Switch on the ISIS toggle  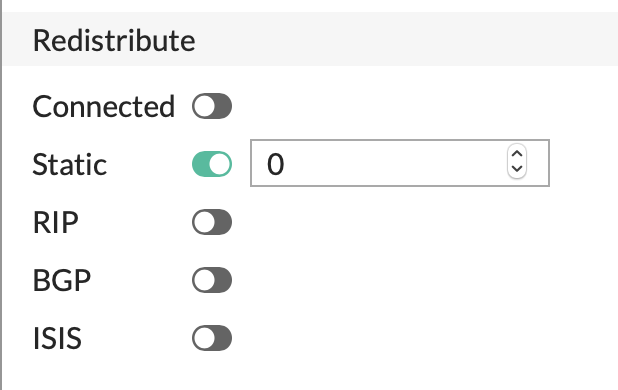(212, 338)
